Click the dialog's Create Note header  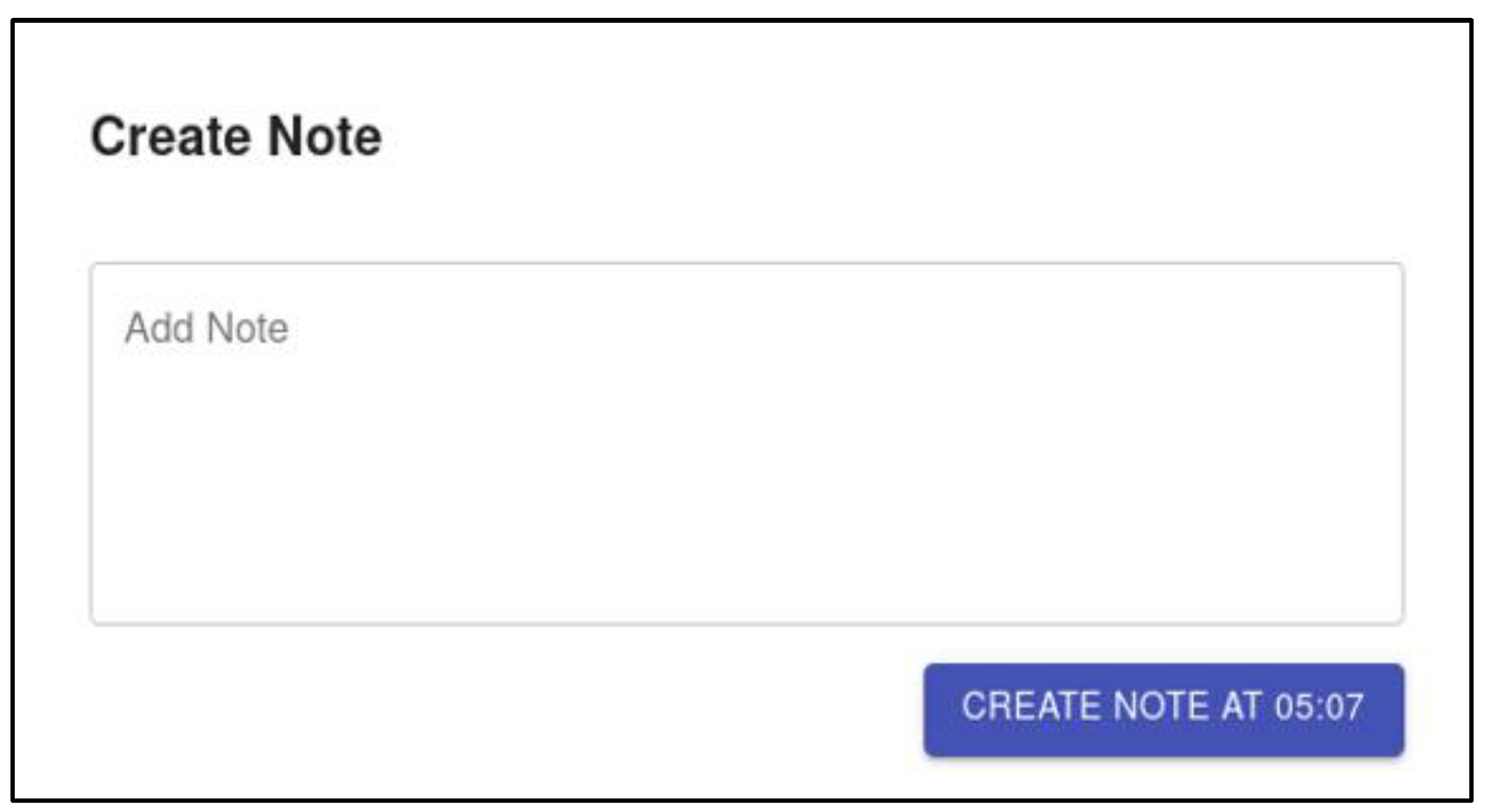(x=236, y=137)
